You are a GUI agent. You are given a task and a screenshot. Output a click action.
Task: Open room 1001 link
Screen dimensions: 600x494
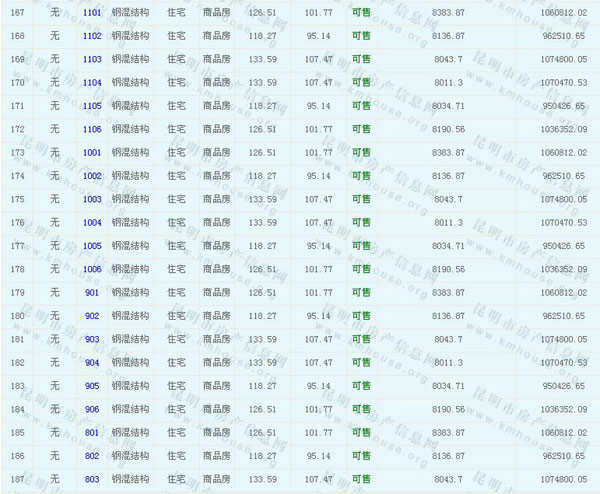point(92,152)
